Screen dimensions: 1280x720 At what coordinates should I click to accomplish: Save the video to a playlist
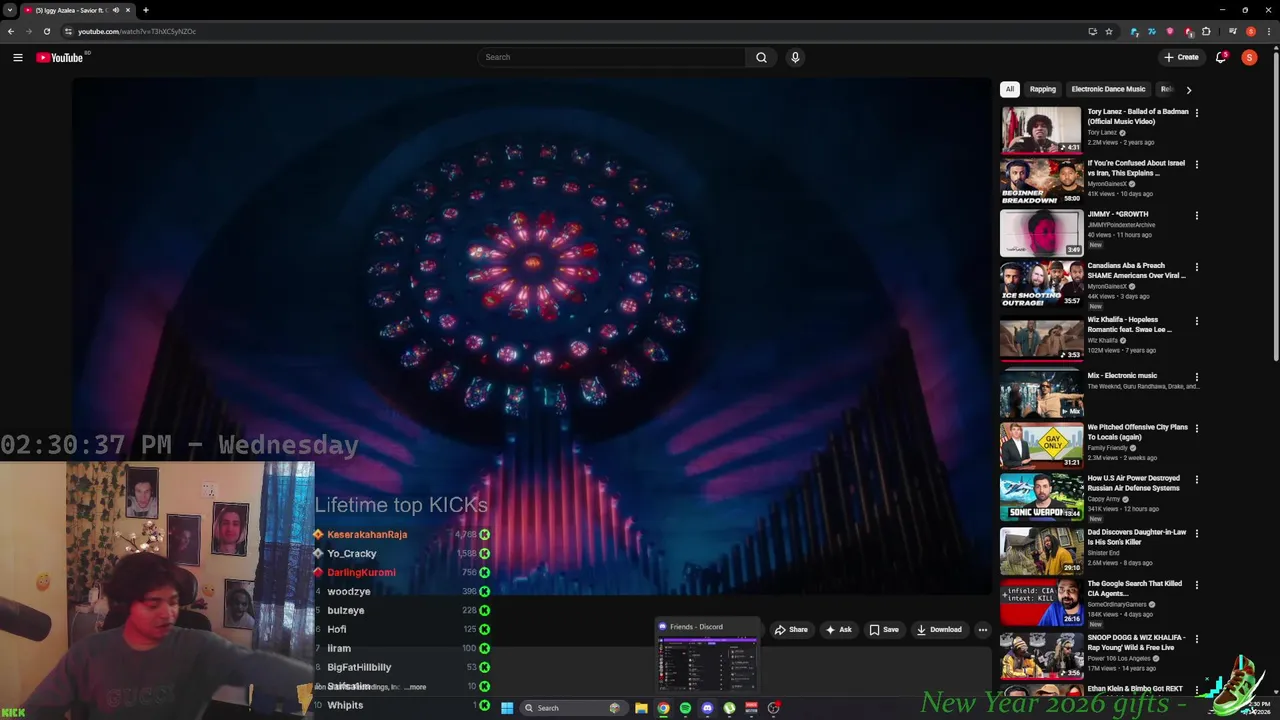coord(884,630)
